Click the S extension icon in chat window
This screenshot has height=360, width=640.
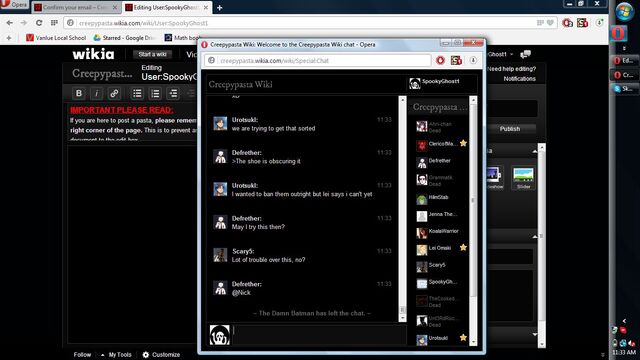click(456, 60)
